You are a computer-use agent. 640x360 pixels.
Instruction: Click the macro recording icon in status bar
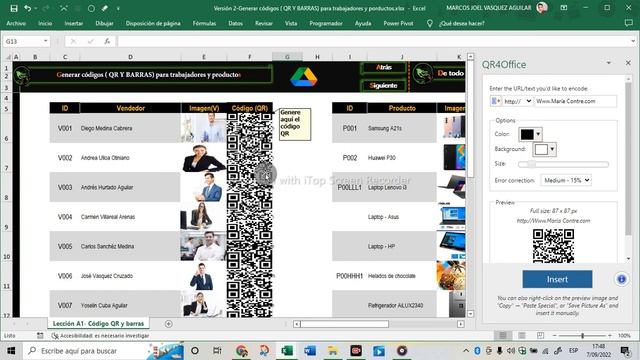[40, 336]
